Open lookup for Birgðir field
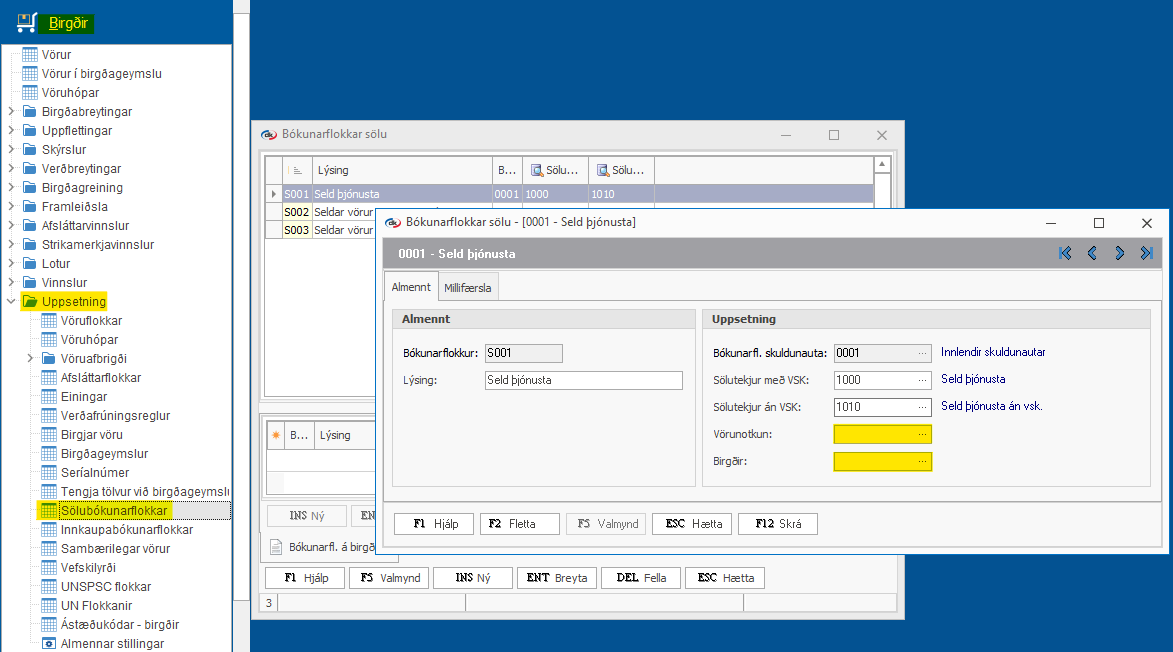The image size is (1173, 652). (922, 462)
